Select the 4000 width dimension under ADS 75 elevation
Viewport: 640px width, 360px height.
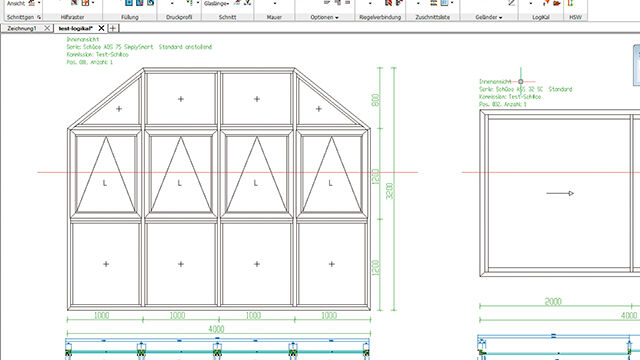tap(216, 329)
